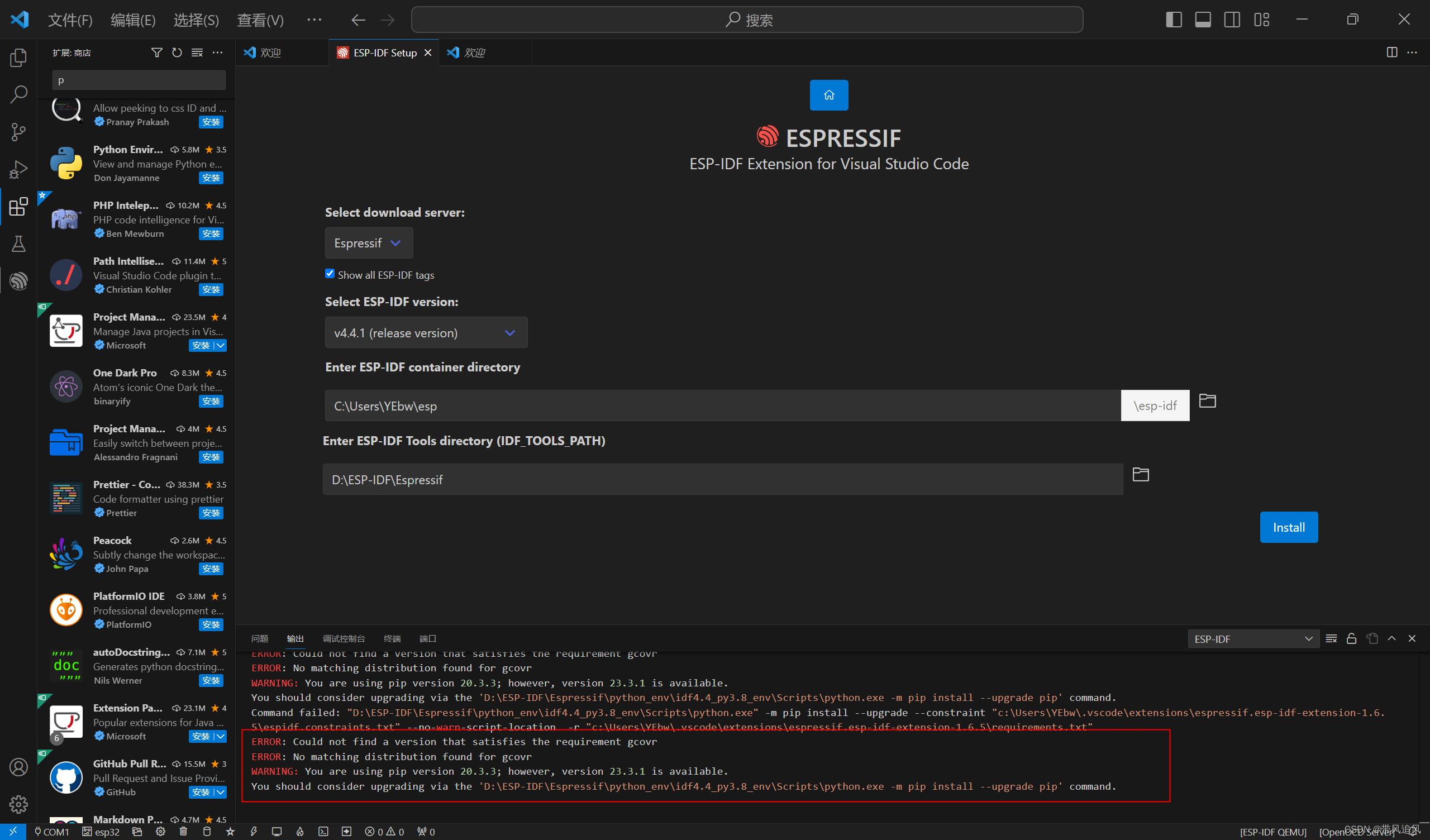
Task: Expand the ESP-IDF version v4.4.1 dropdown
Action: [426, 333]
